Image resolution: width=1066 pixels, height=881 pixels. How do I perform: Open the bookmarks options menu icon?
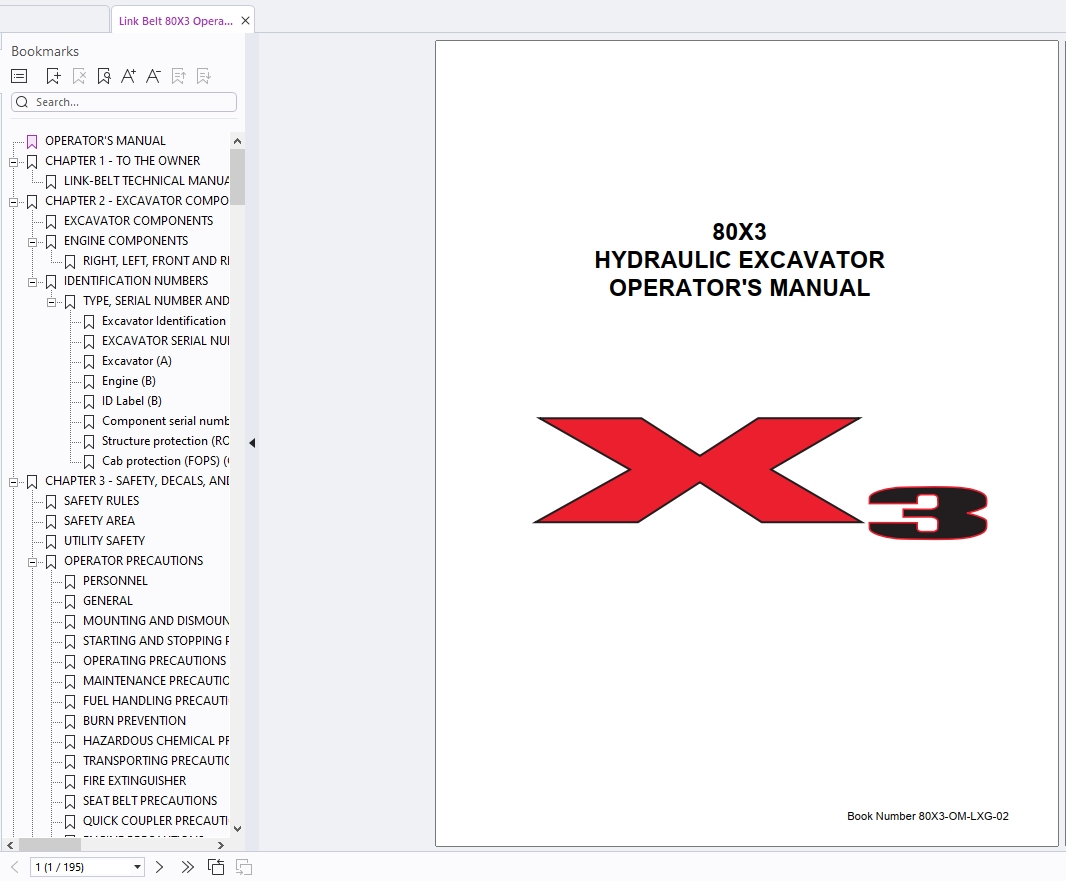[19, 76]
